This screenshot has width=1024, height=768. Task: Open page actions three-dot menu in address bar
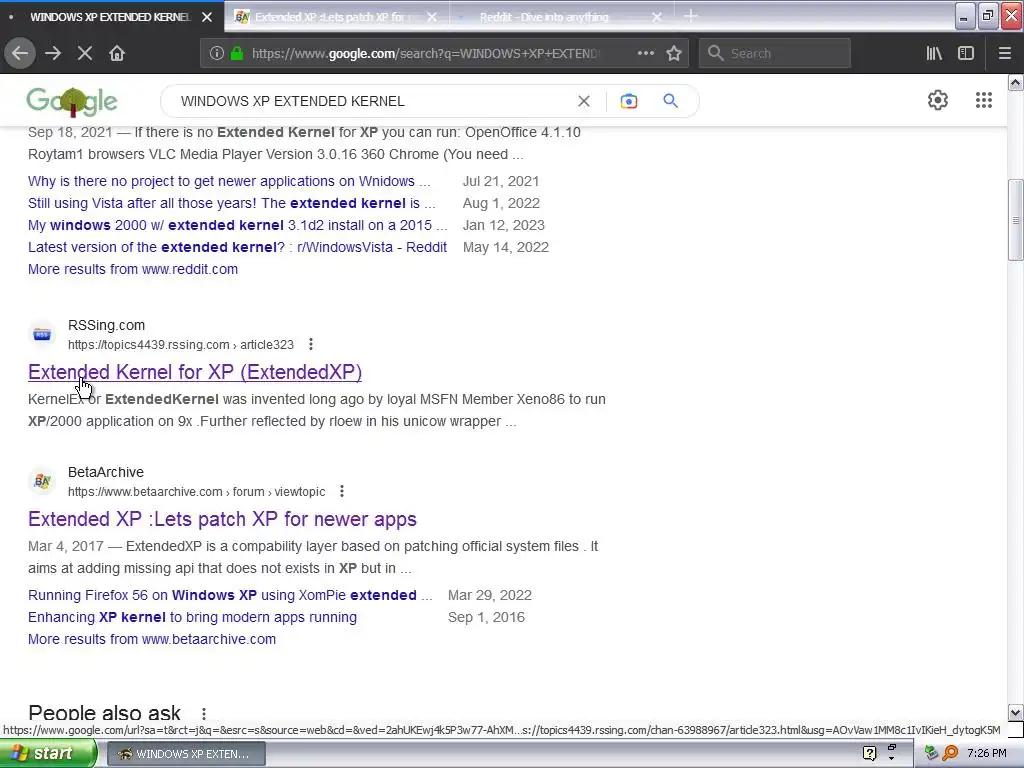point(645,54)
